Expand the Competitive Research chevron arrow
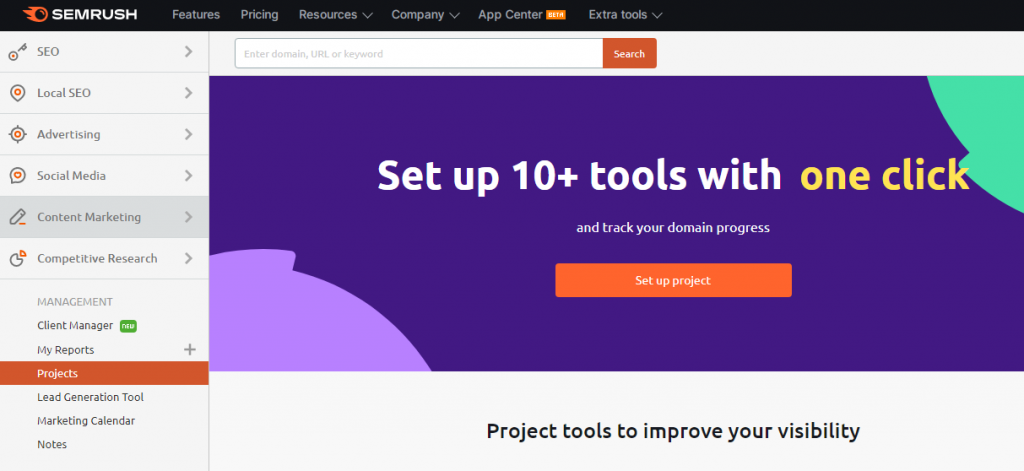The height and width of the screenshot is (471, 1024). tap(189, 258)
